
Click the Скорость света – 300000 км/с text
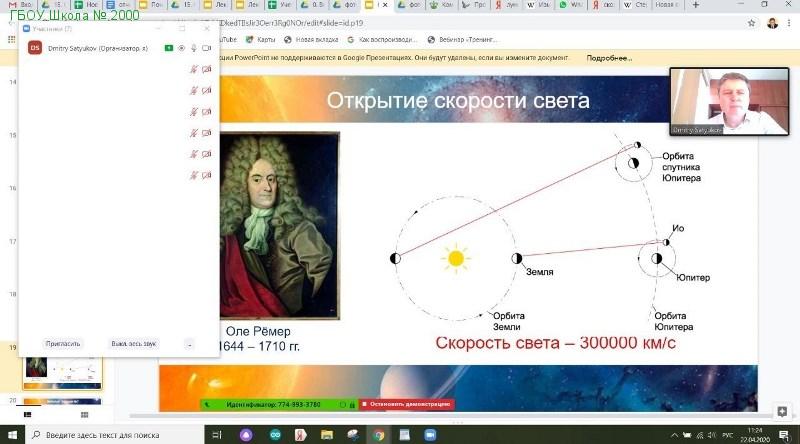coord(556,343)
